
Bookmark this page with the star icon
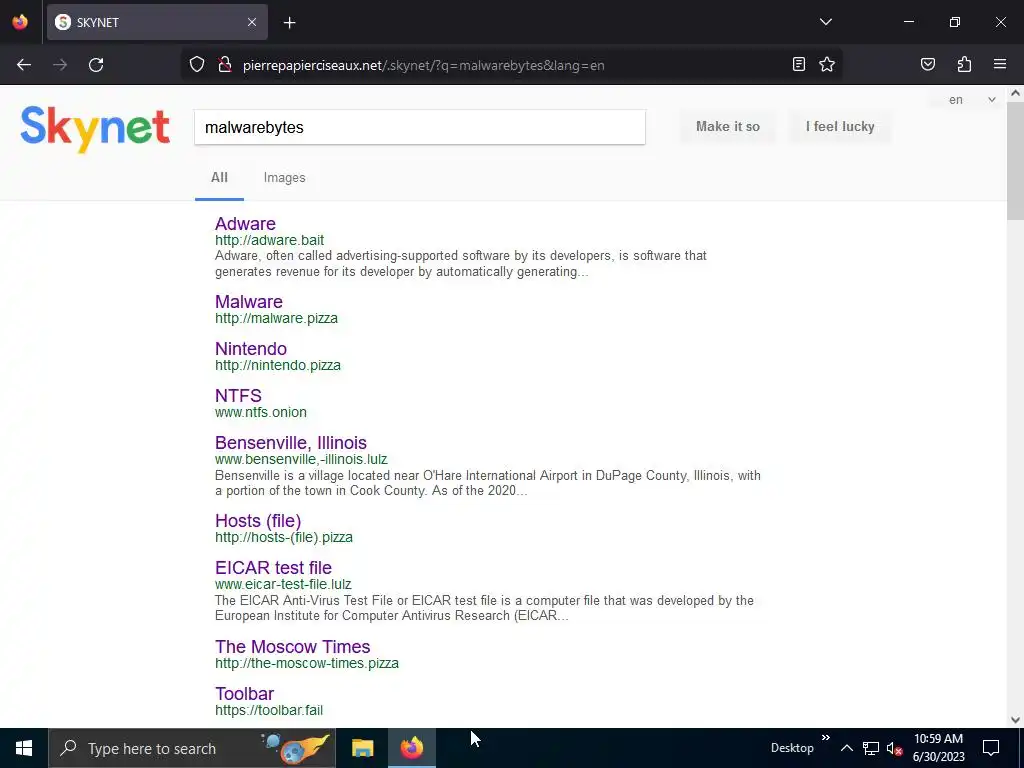coord(827,64)
